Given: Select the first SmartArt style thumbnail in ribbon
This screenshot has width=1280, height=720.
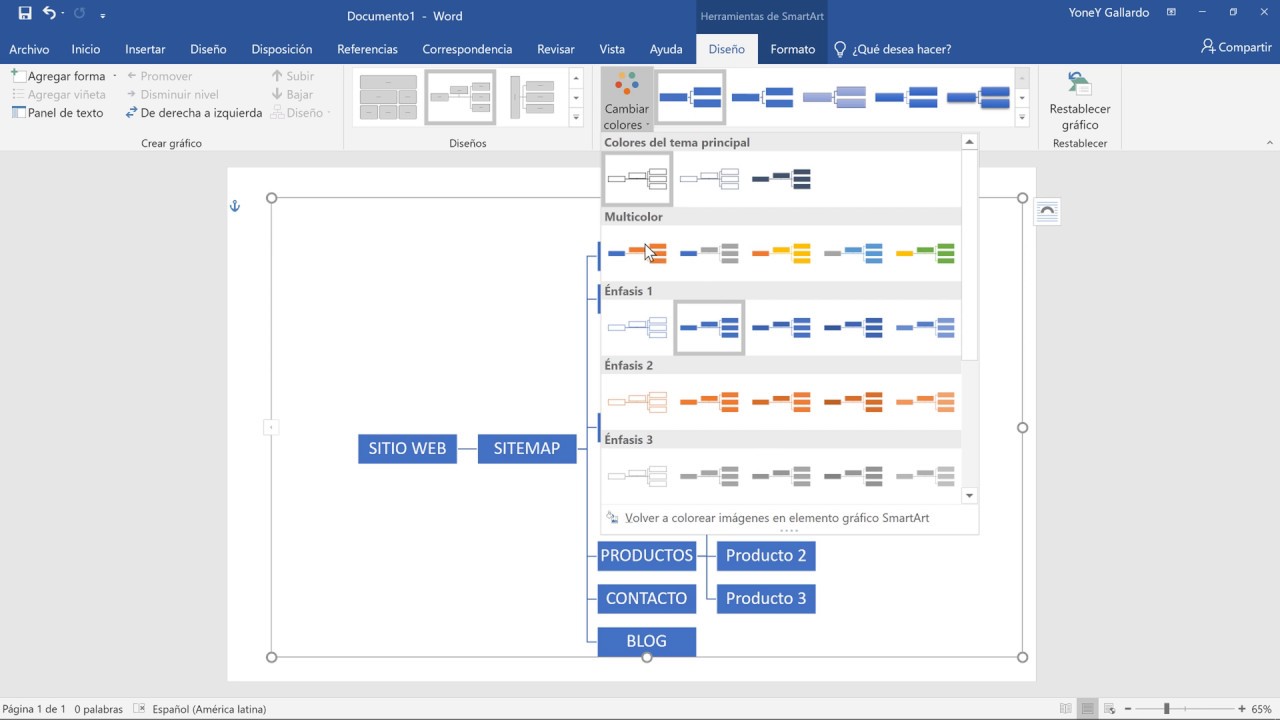Looking at the screenshot, I should [x=691, y=97].
